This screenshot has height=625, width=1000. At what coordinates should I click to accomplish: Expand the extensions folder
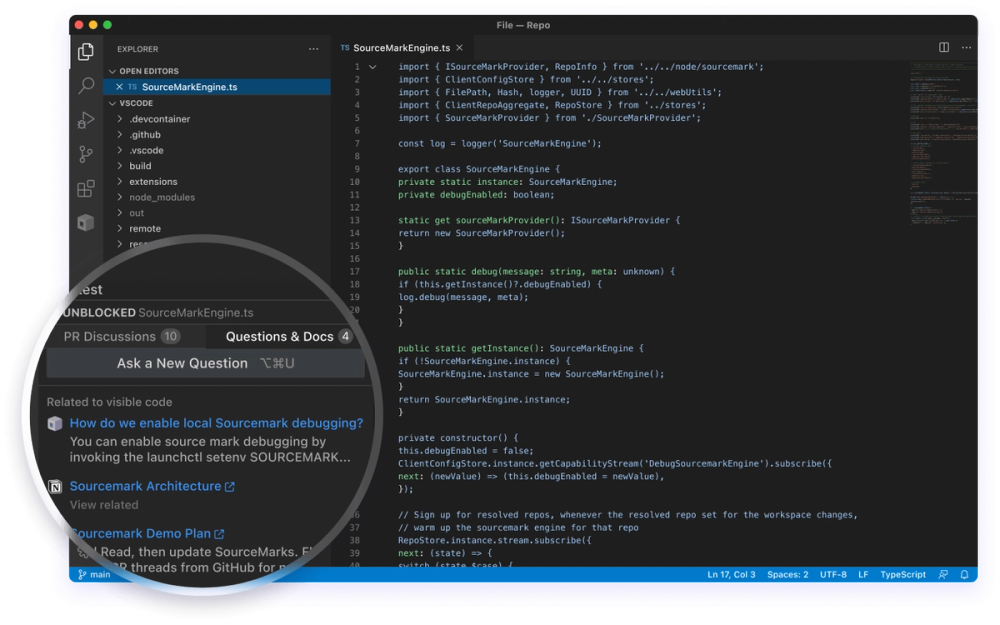click(x=119, y=182)
